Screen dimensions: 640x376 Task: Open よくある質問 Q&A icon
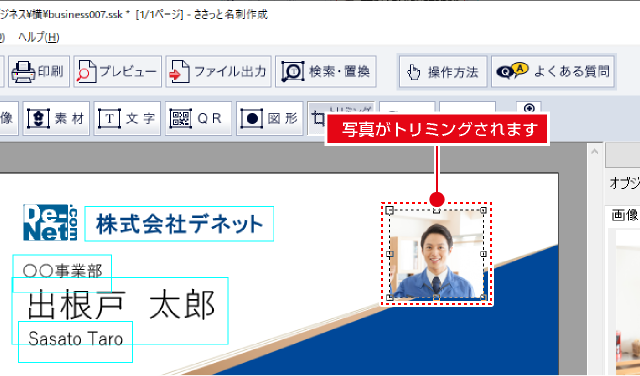pos(553,72)
